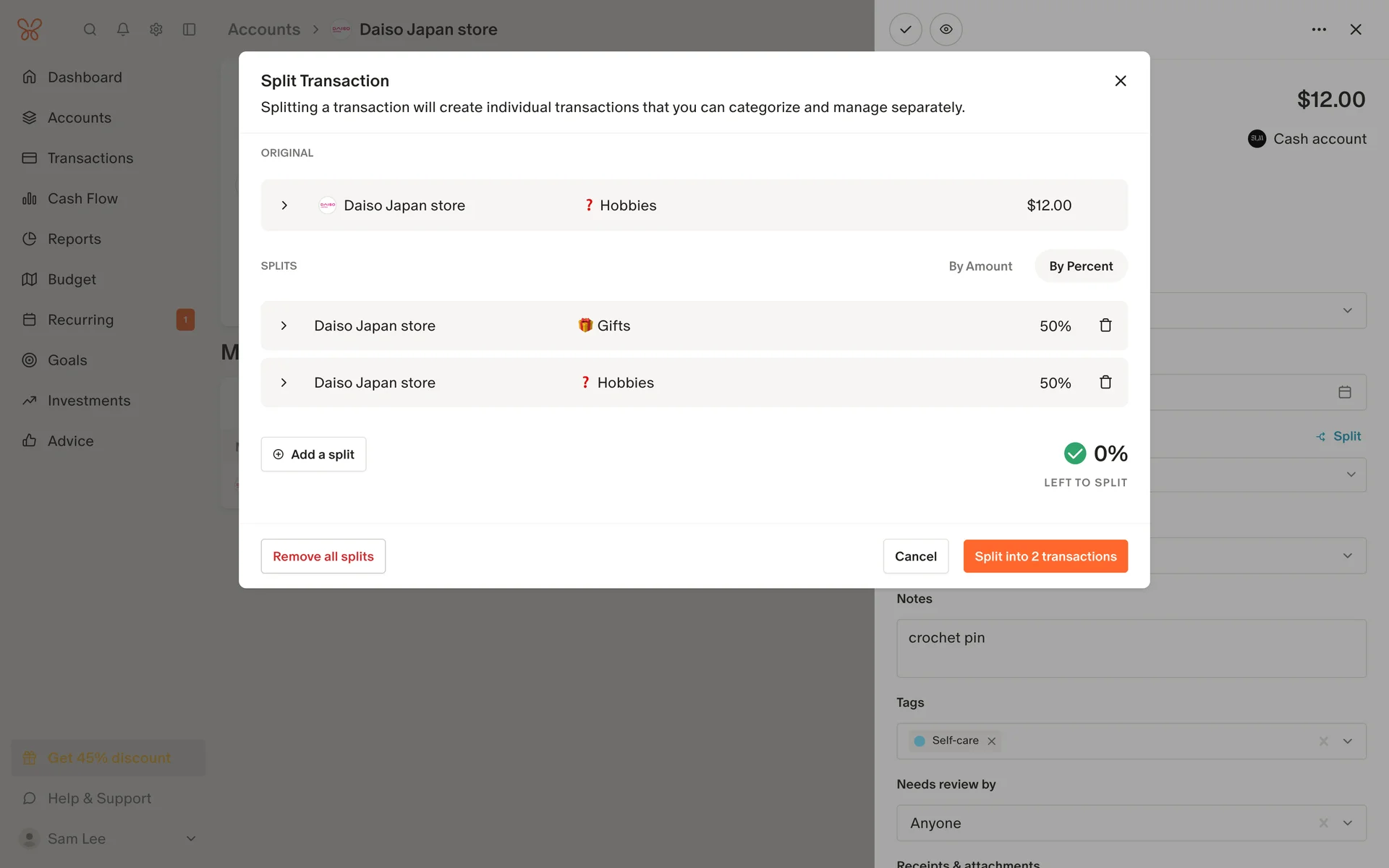
Task: Delete the Gifts split row
Action: (1105, 325)
